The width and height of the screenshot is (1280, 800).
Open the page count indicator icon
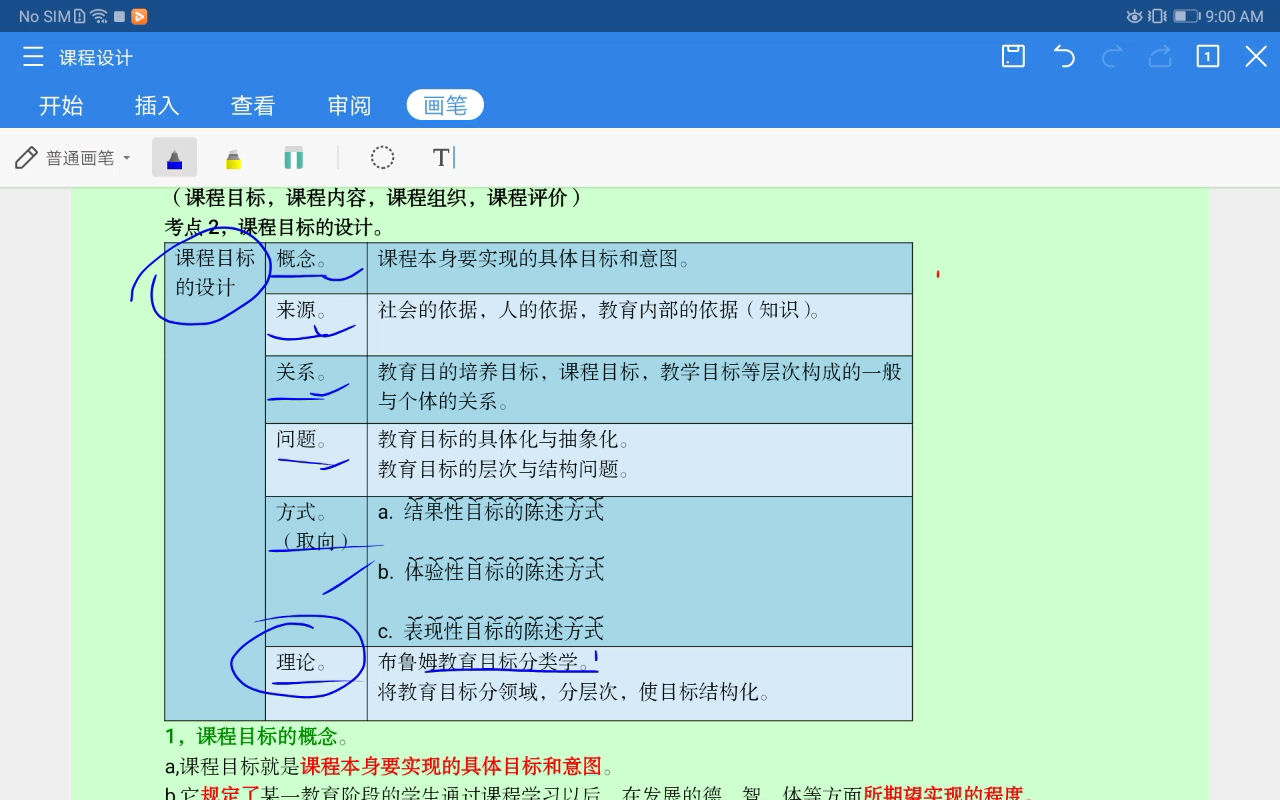1208,57
